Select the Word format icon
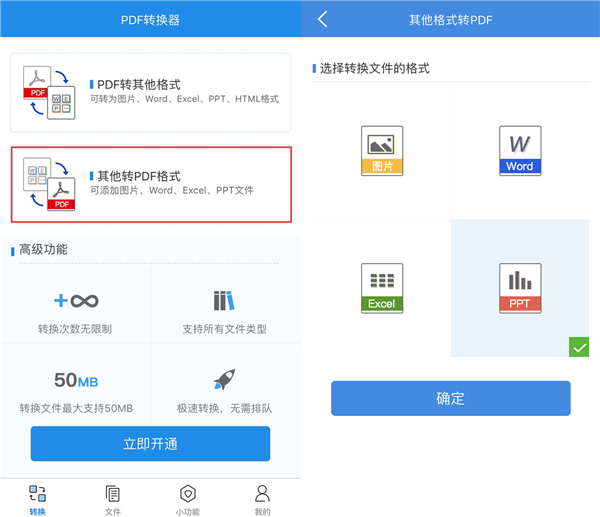600x517 pixels. click(520, 151)
